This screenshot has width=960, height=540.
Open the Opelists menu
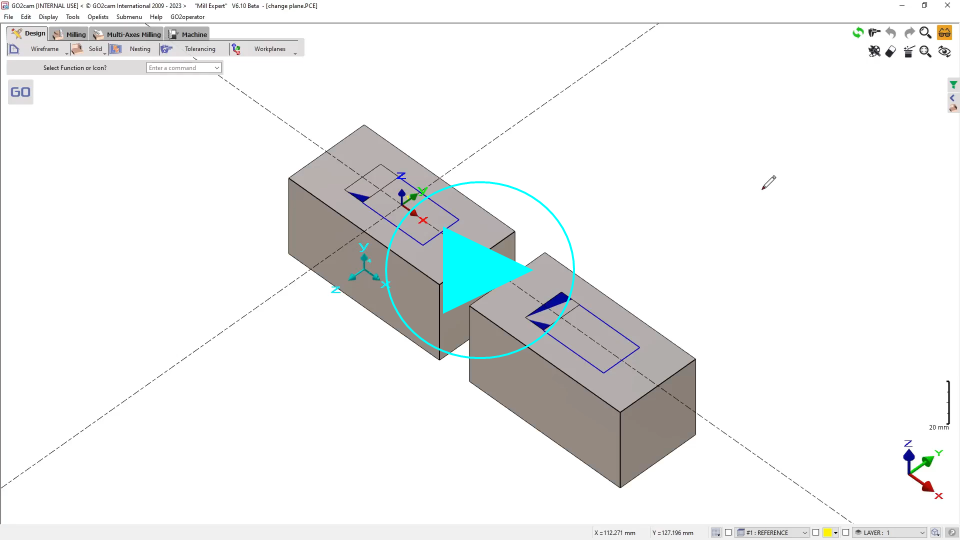click(98, 17)
